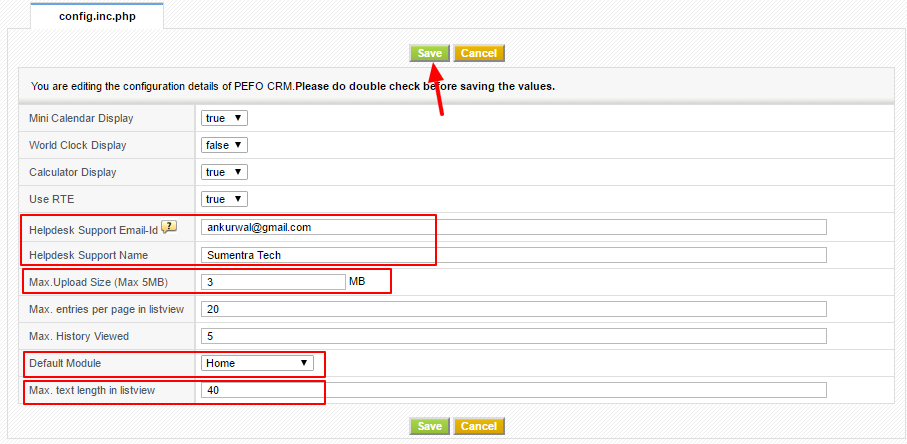907x444 pixels.
Task: Select the Max. Upload Size field
Action: click(273, 282)
